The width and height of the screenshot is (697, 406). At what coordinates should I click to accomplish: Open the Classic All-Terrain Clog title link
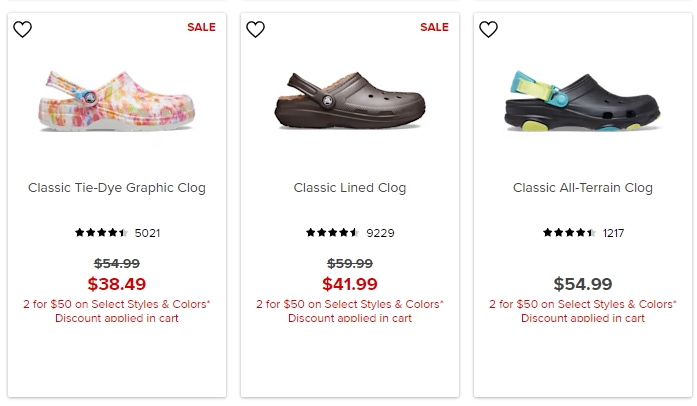pyautogui.click(x=583, y=188)
